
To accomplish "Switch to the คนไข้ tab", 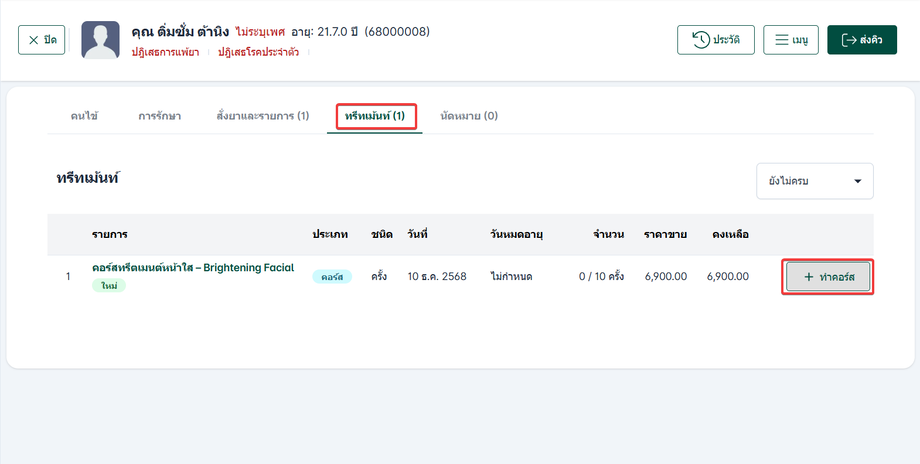I will (84, 116).
